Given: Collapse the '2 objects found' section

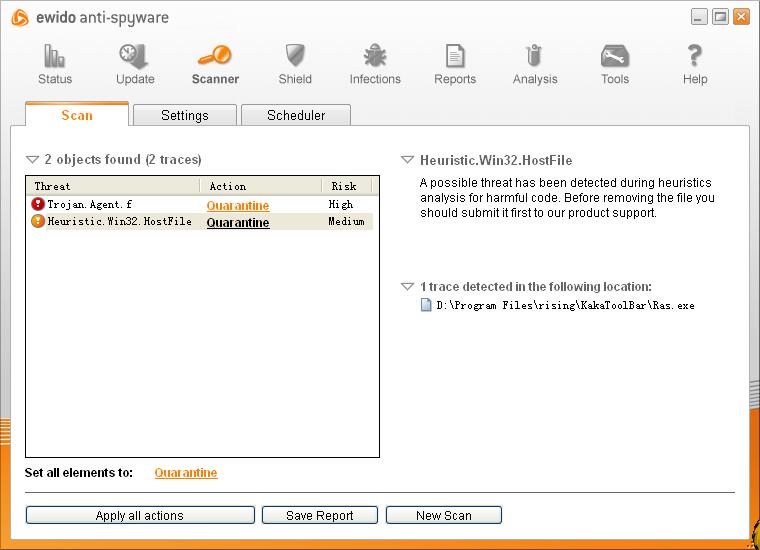Looking at the screenshot, I should (32, 159).
